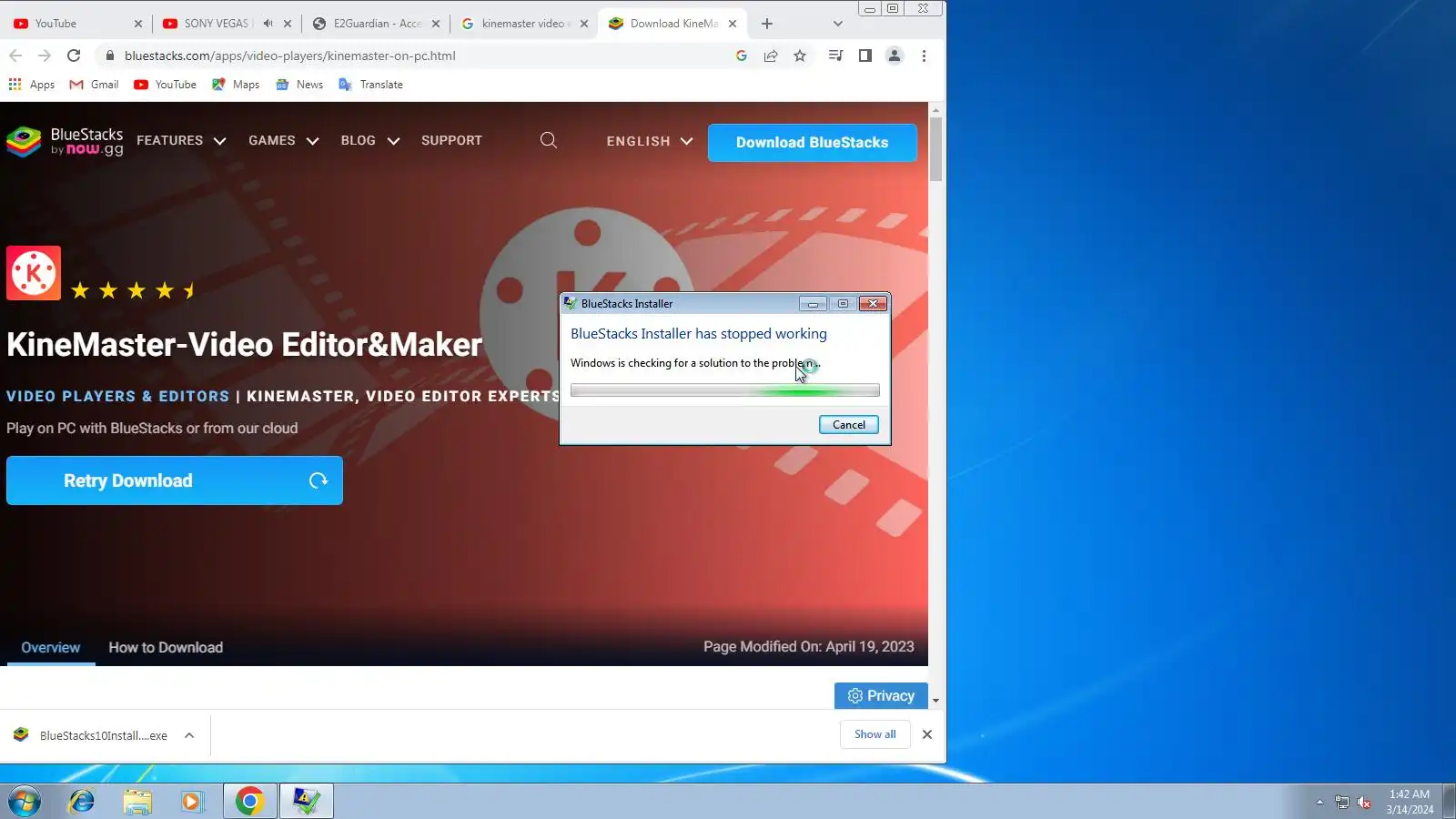
Task: Close the E2Guardian tab
Action: 436,24
